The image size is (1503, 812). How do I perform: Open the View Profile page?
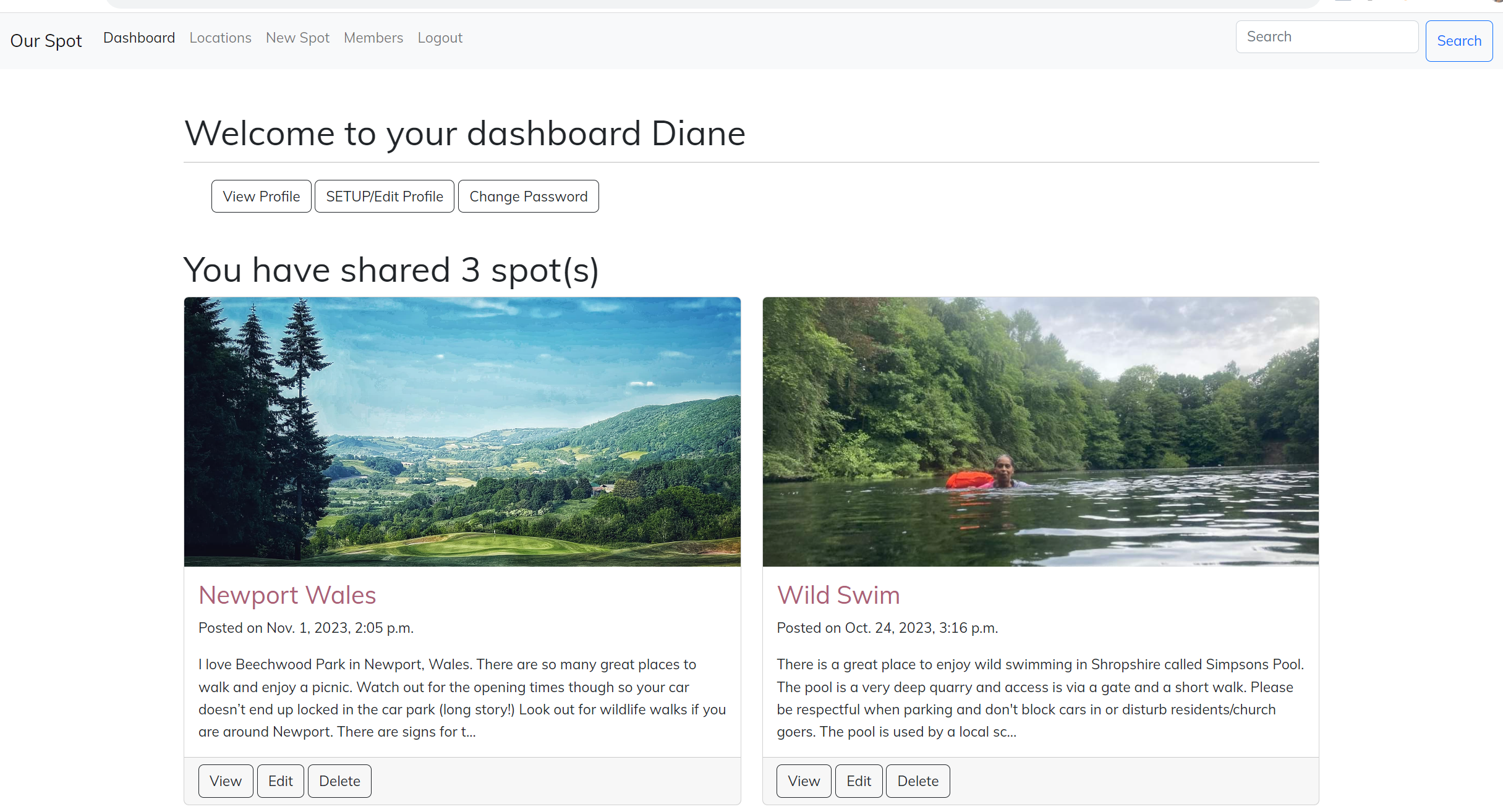pos(261,196)
